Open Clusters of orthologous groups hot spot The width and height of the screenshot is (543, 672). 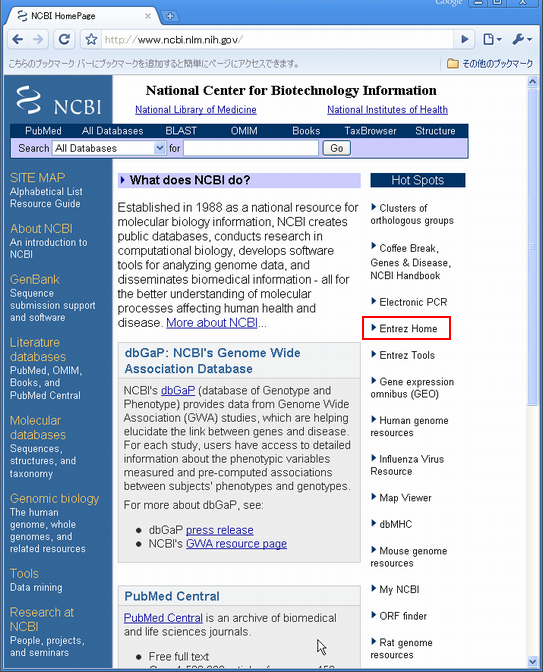[x=412, y=214]
